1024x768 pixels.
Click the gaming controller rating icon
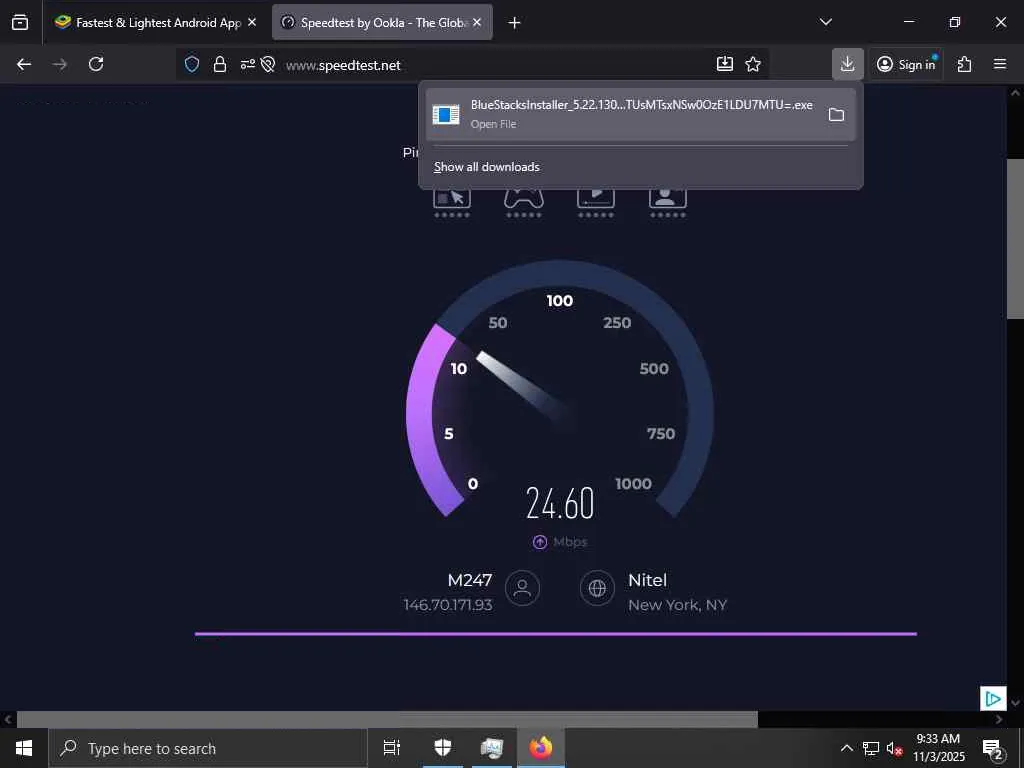pos(524,202)
